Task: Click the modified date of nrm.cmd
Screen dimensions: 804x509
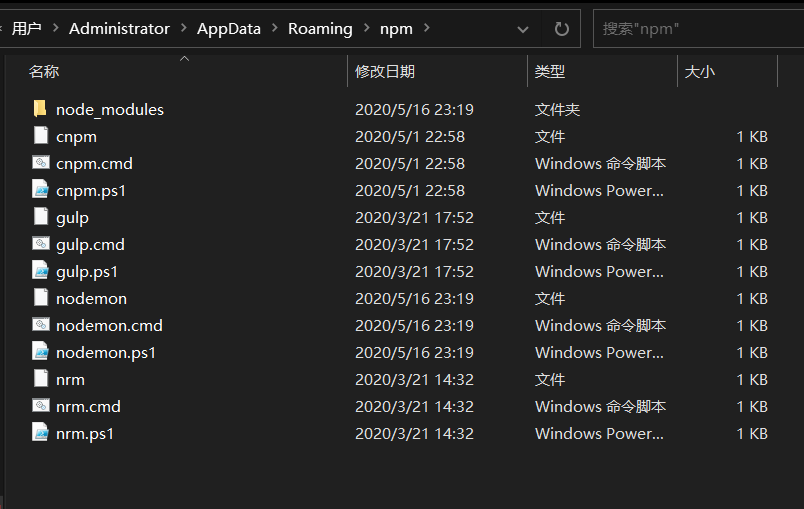Action: click(414, 406)
